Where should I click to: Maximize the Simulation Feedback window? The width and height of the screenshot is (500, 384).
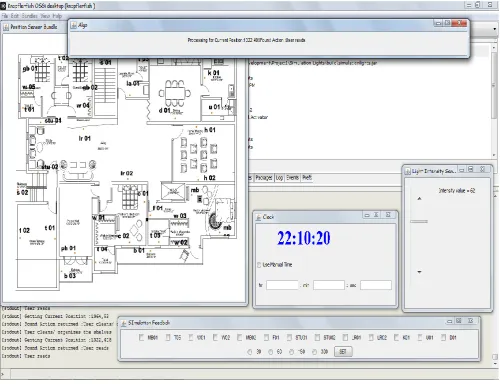pos(459,321)
